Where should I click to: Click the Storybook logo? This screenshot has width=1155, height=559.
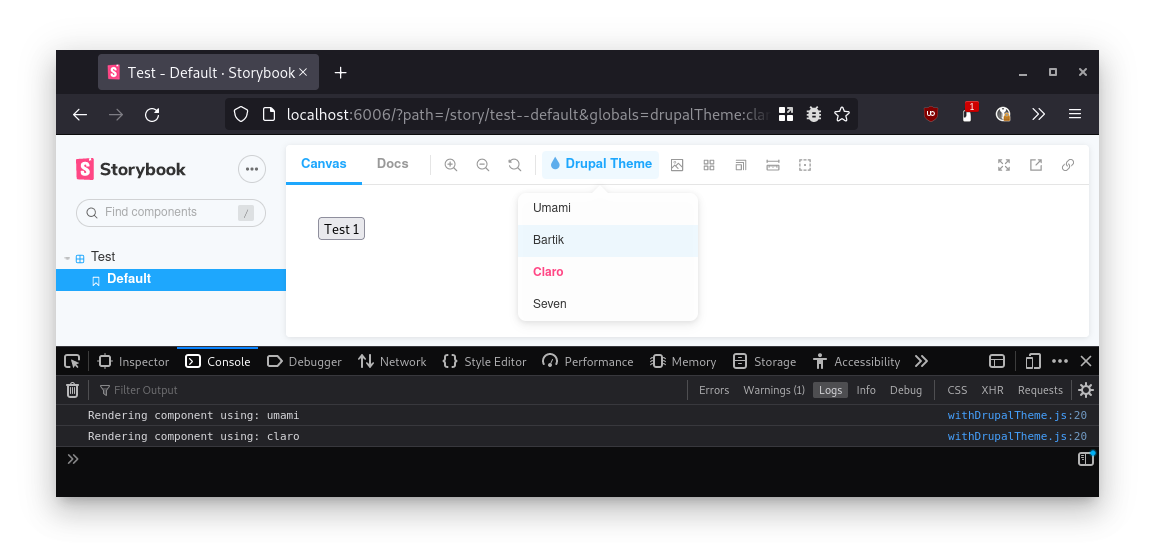130,169
